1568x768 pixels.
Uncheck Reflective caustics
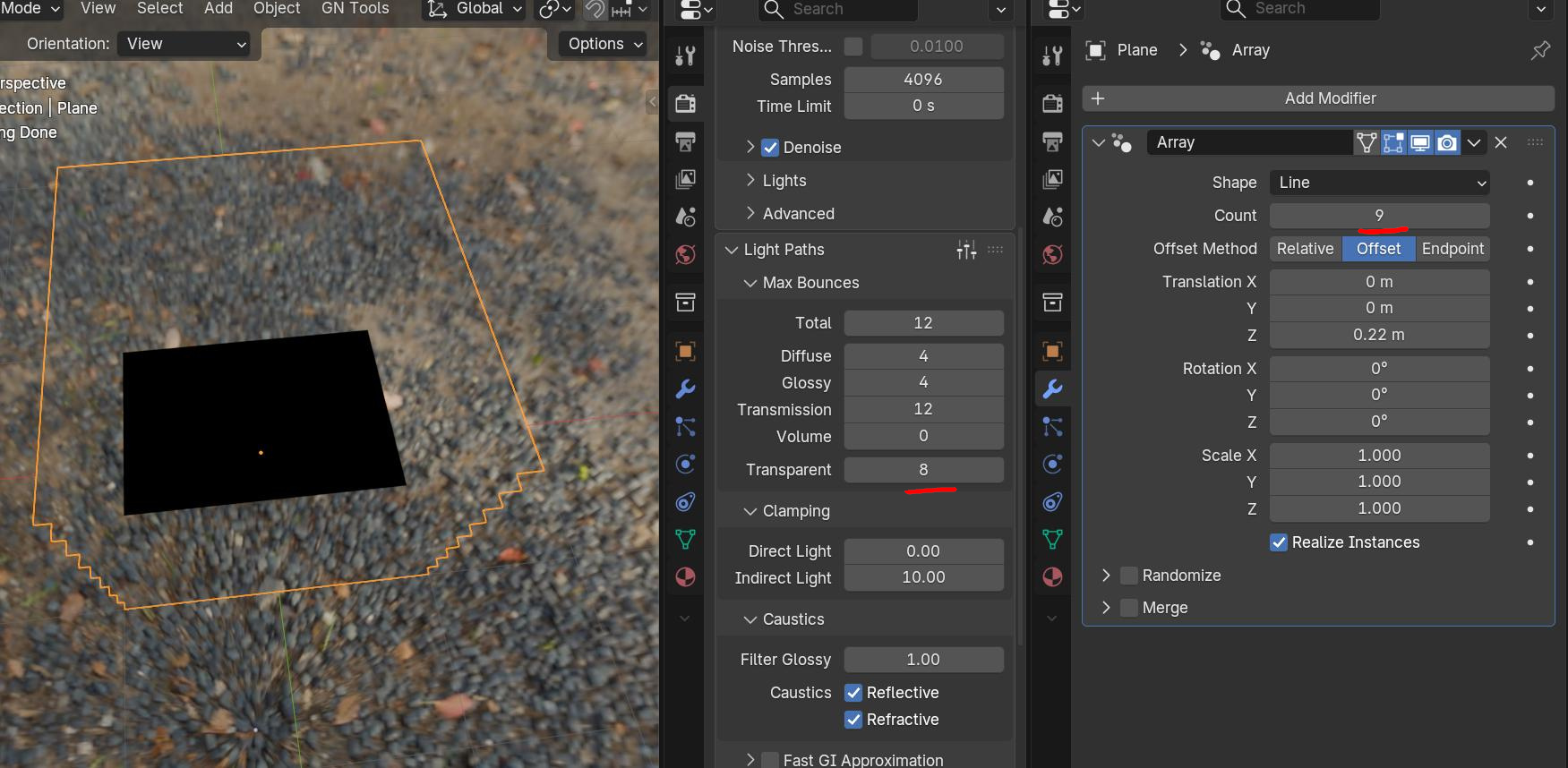tap(853, 693)
